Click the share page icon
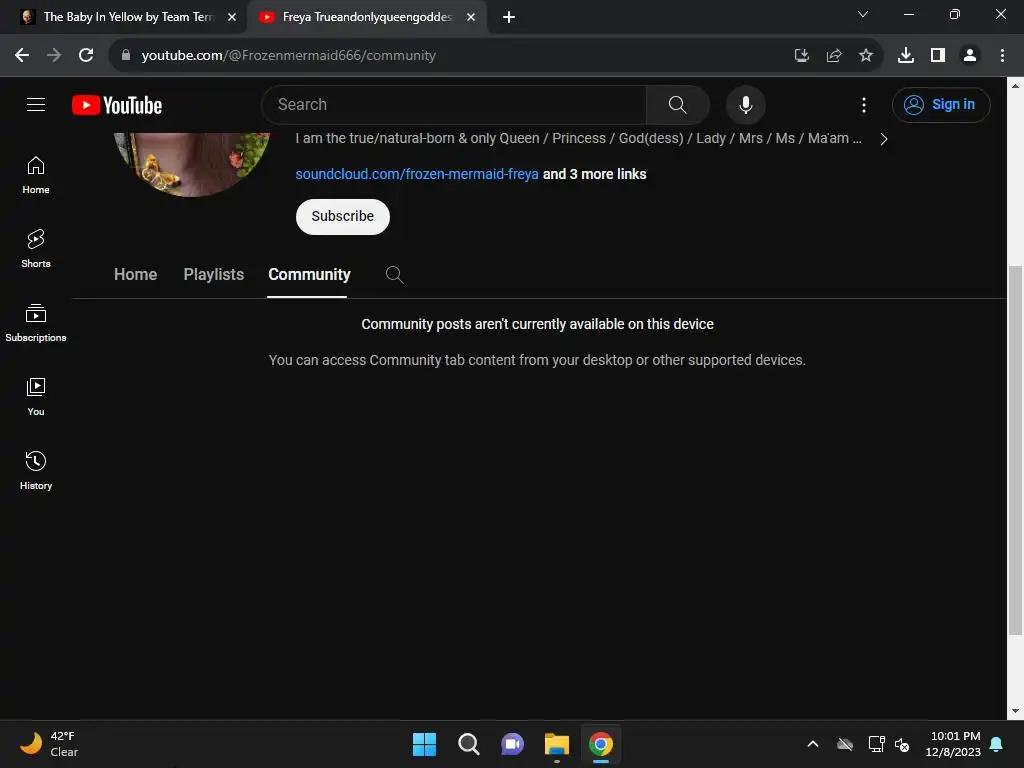The image size is (1024, 768). point(833,56)
